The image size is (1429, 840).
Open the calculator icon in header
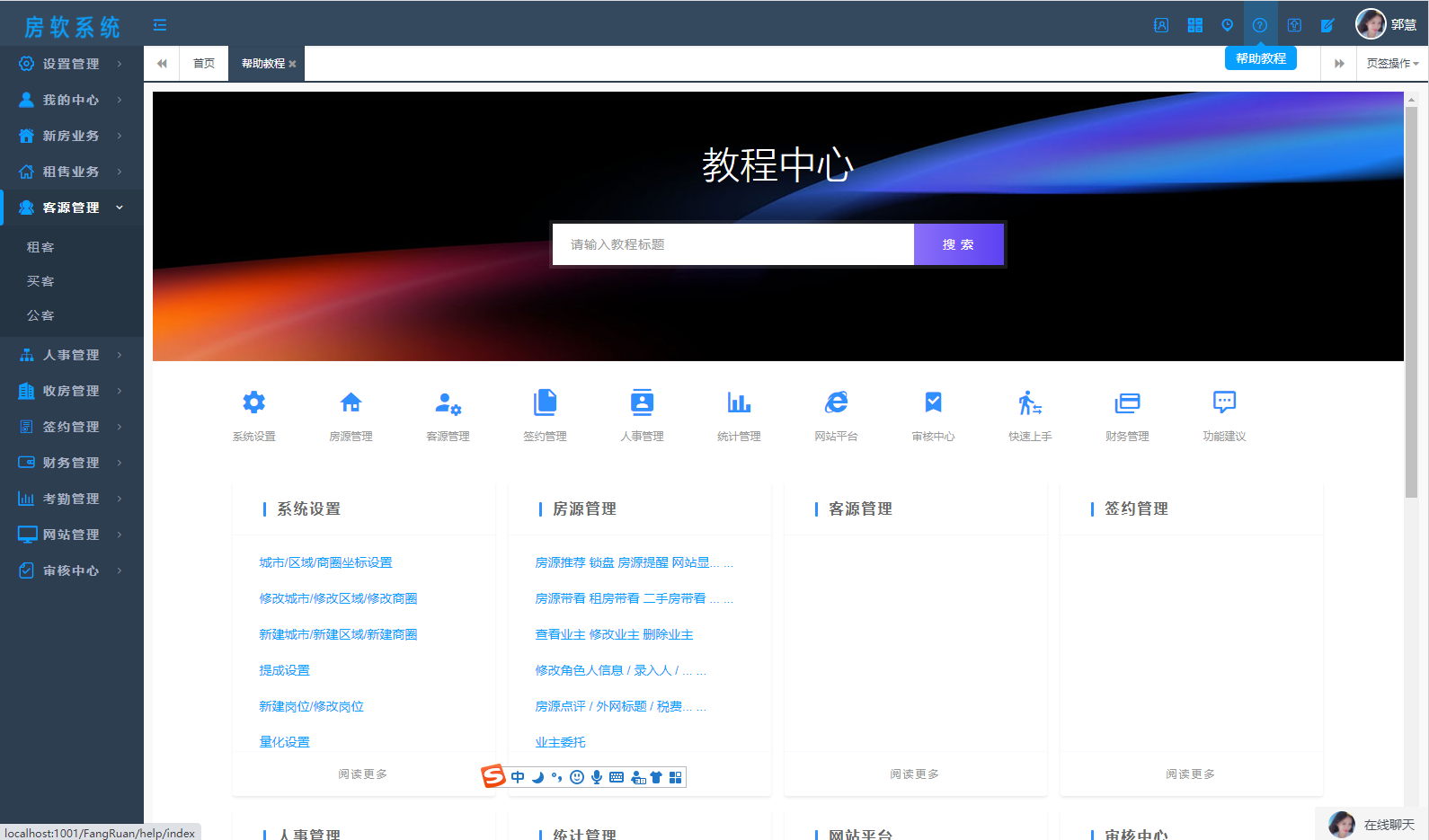1194,25
